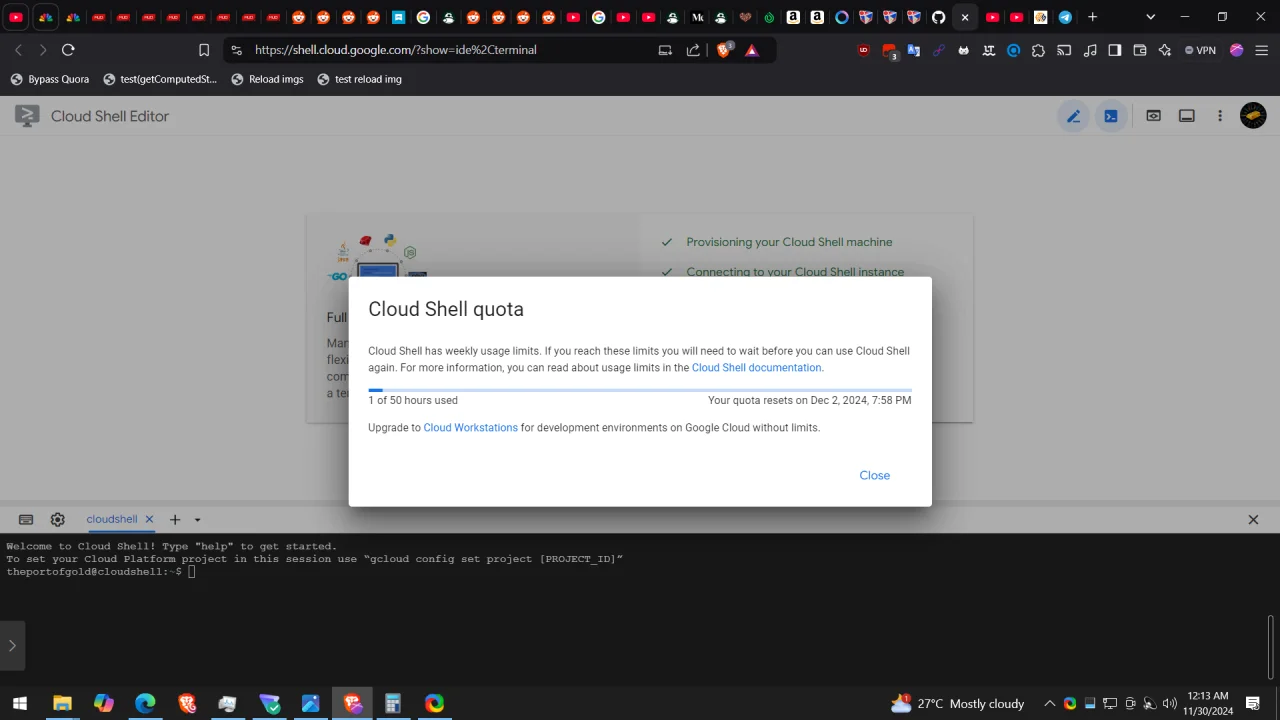The height and width of the screenshot is (720, 1280).
Task: Click the share page icon
Action: tap(693, 50)
